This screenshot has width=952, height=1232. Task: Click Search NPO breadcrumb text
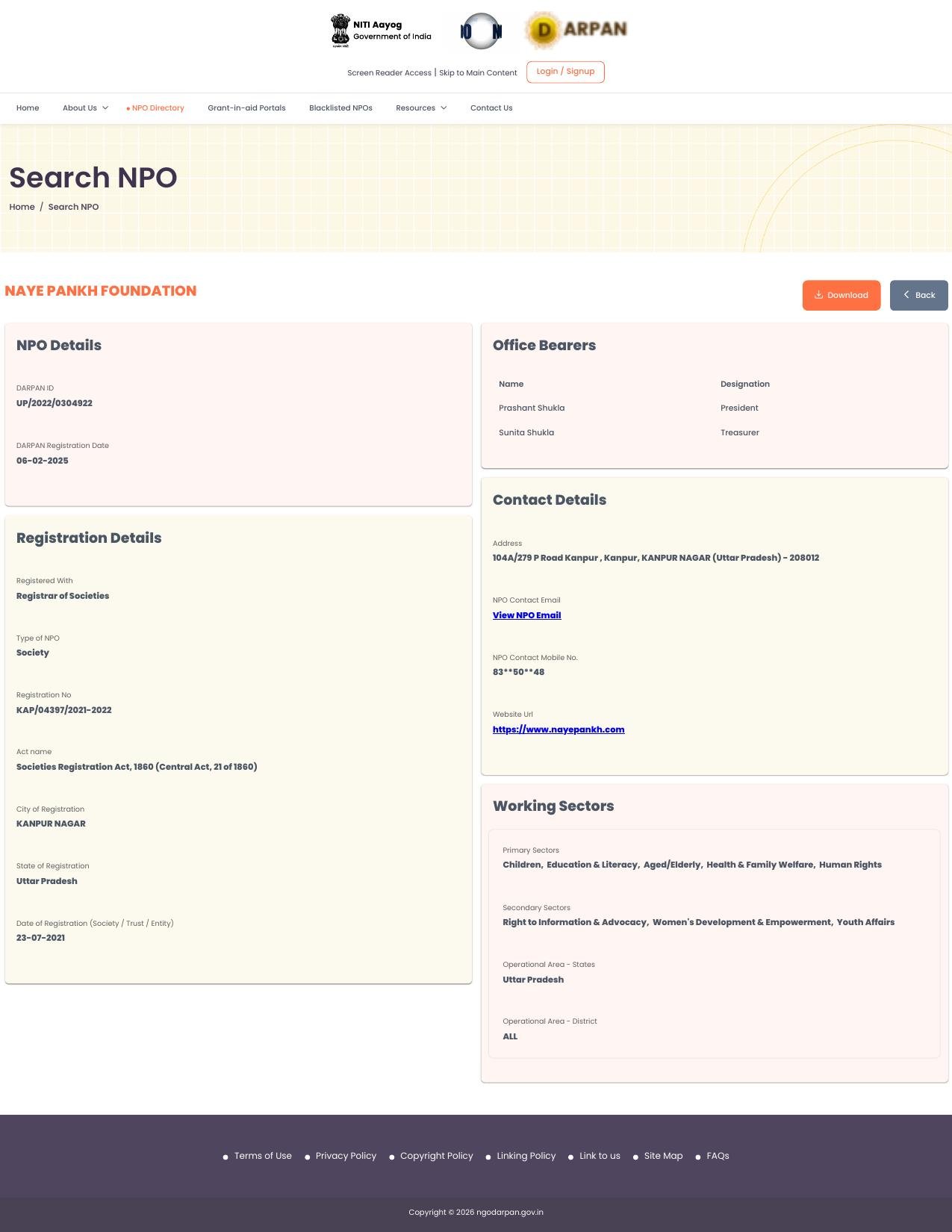click(73, 207)
